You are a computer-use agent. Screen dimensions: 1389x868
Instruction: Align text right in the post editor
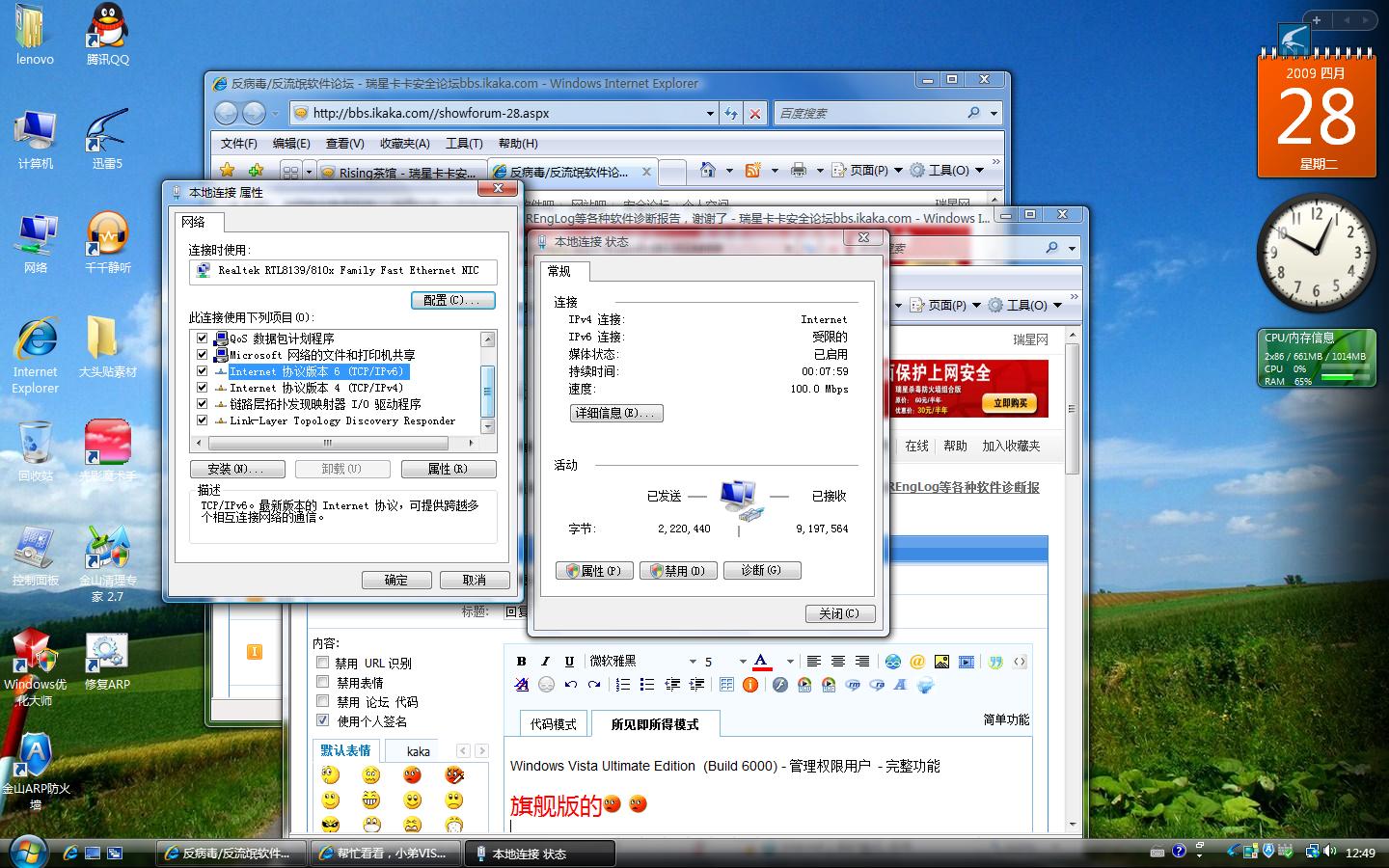[x=862, y=662]
